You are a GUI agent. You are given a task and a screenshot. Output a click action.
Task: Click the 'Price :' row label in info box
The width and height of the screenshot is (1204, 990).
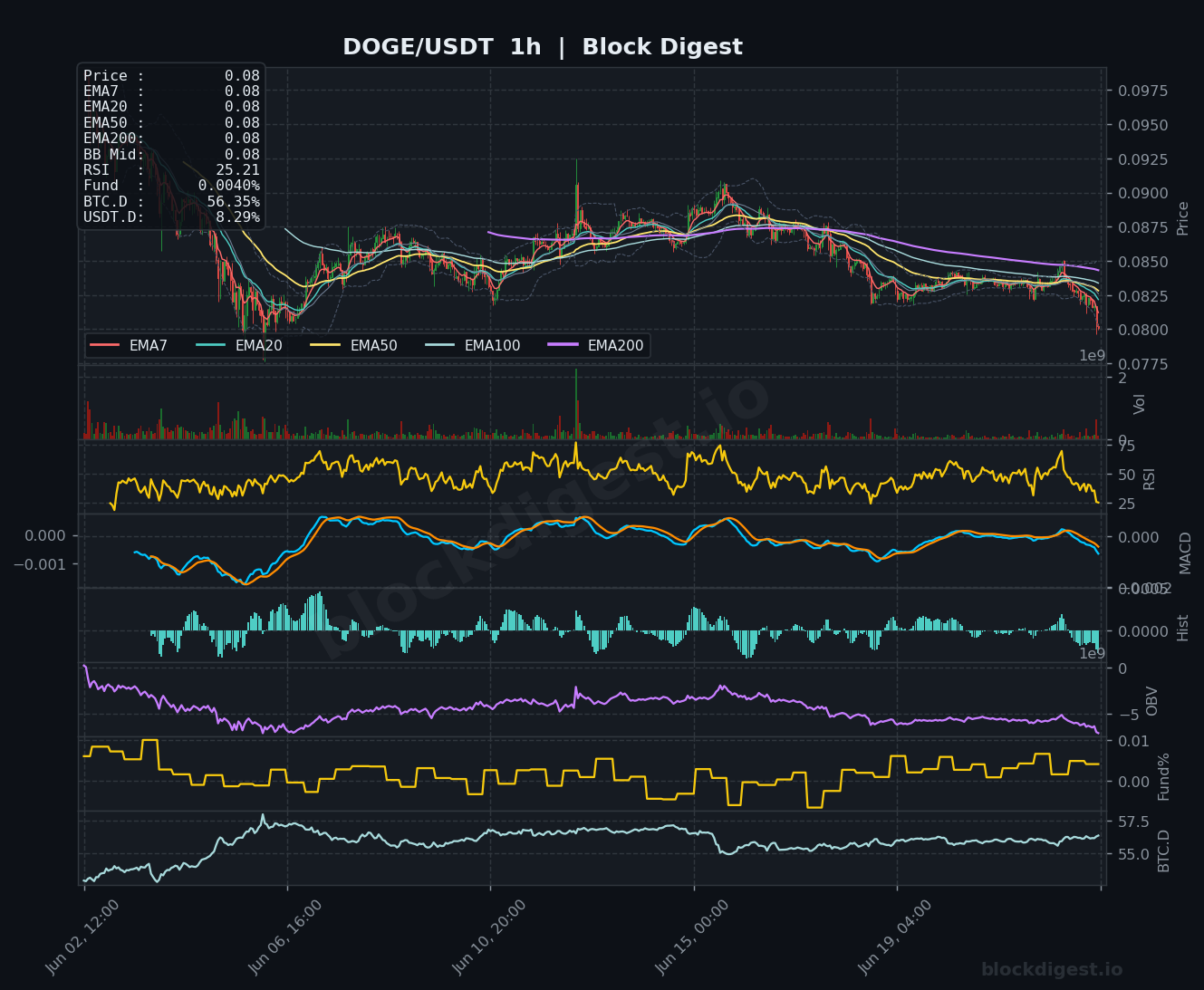coord(114,76)
